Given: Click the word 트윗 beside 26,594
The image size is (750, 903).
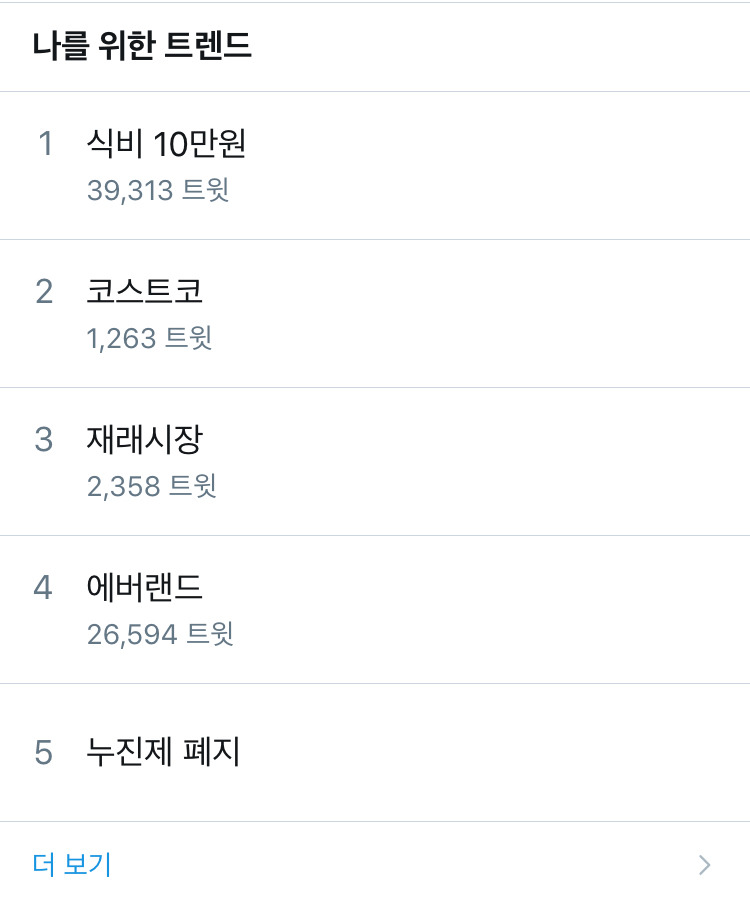Looking at the screenshot, I should 210,634.
